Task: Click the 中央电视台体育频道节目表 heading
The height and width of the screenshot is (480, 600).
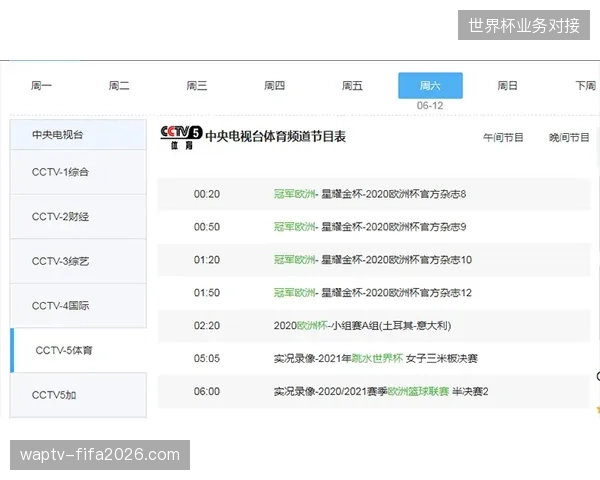Action: 276,137
